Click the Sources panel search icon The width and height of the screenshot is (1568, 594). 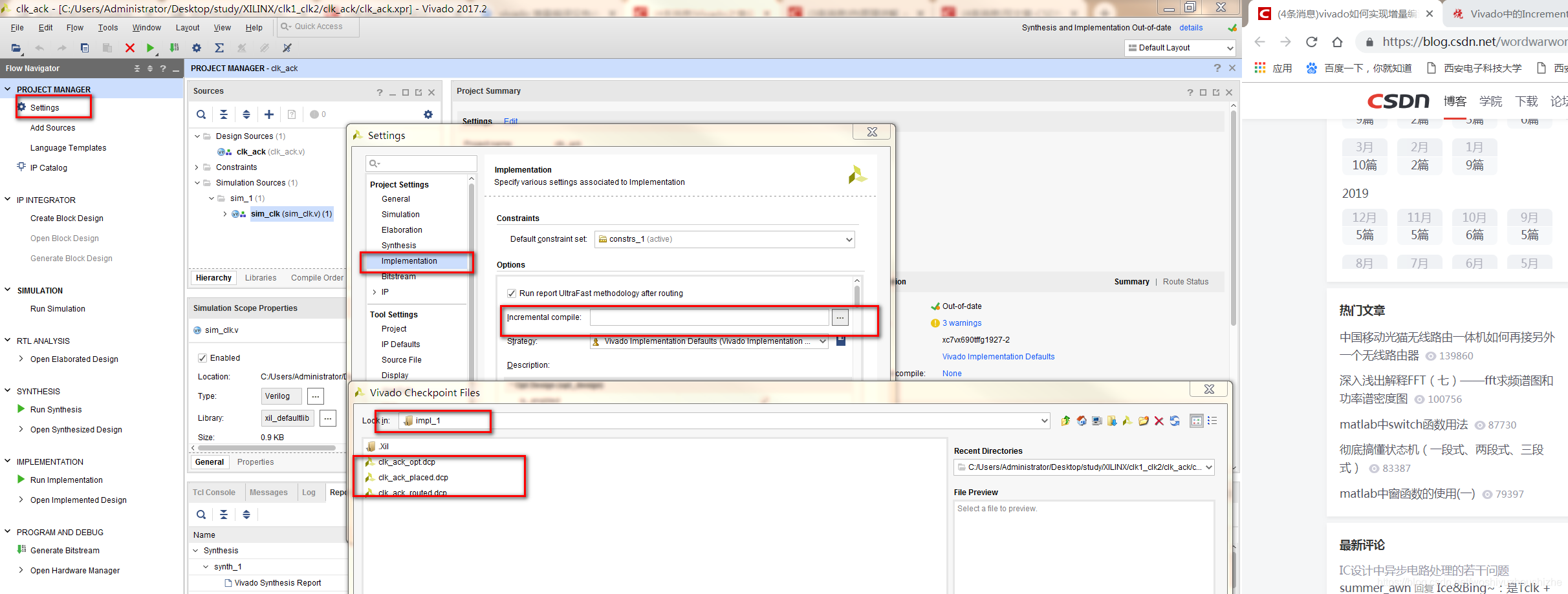tap(201, 114)
